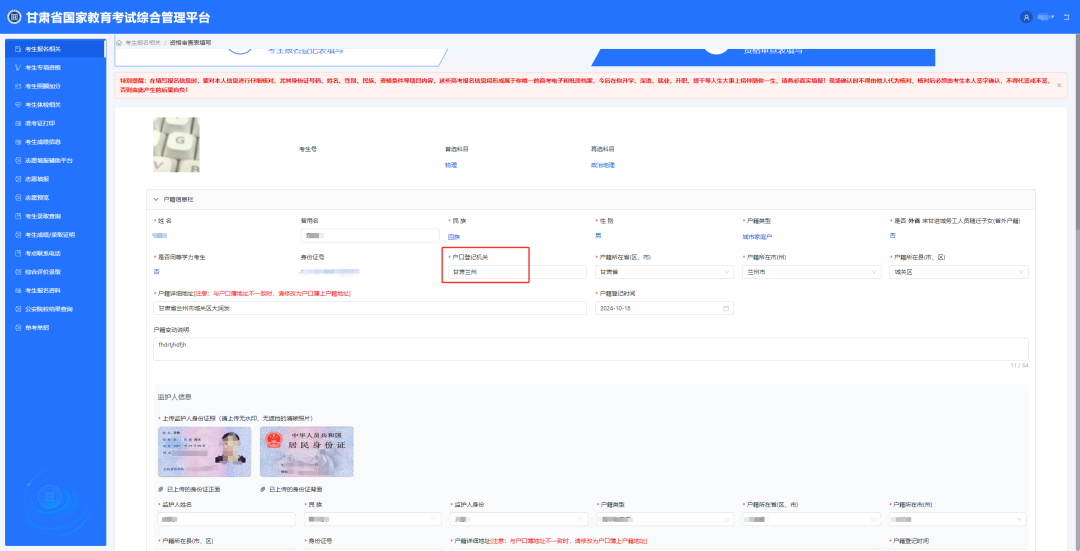
Task: Click the 考生报名相关 breadcrumb link
Action: 143,43
